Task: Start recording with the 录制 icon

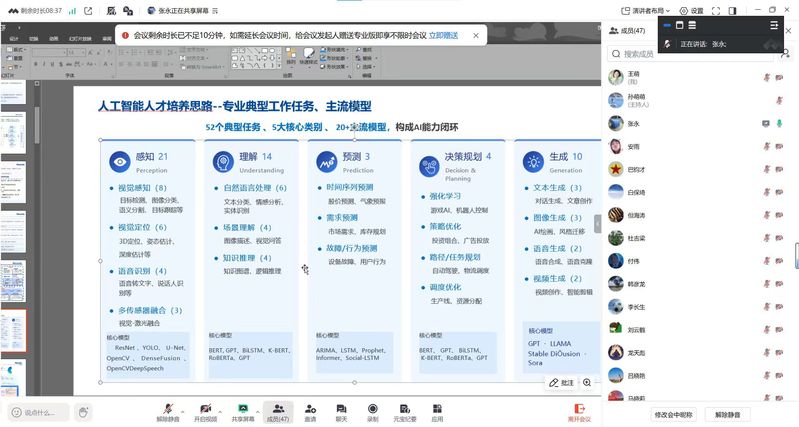Action: (x=372, y=409)
